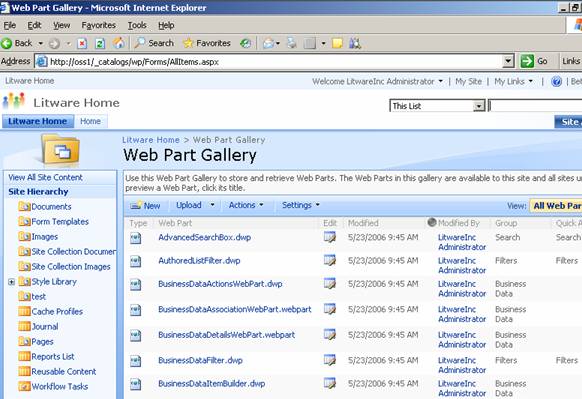Click the Stop loading icon

pos(82,43)
